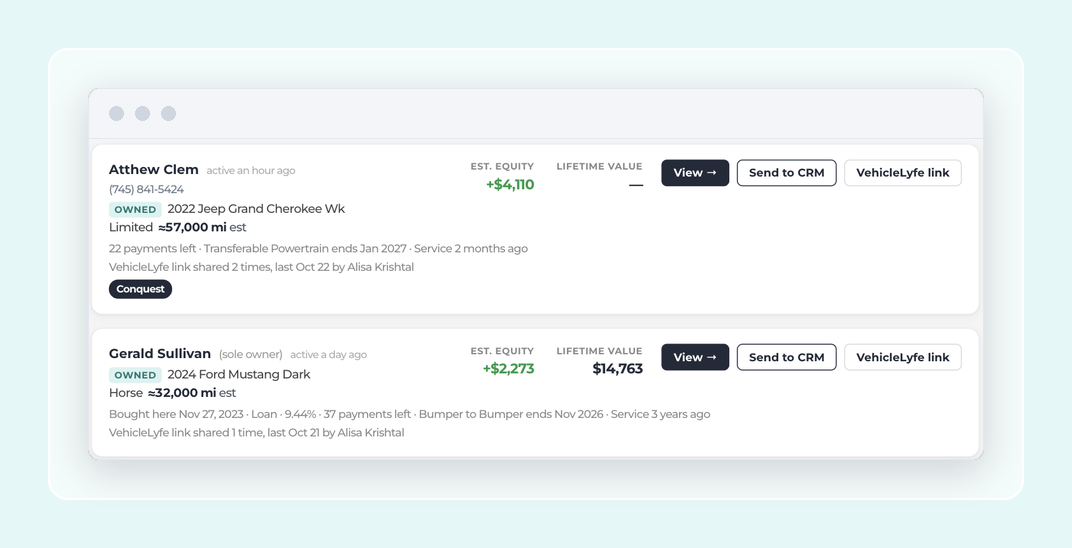Click '22 payments left' detail line
The image size is (1072, 548).
(318, 249)
